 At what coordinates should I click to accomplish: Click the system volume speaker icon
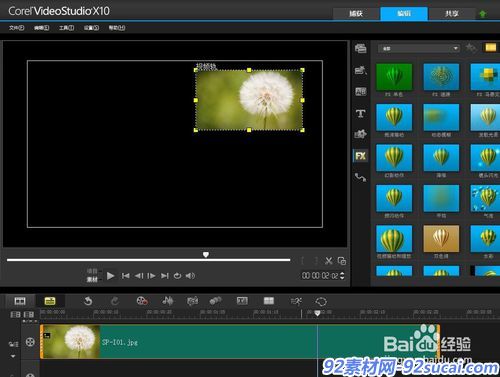190,276
